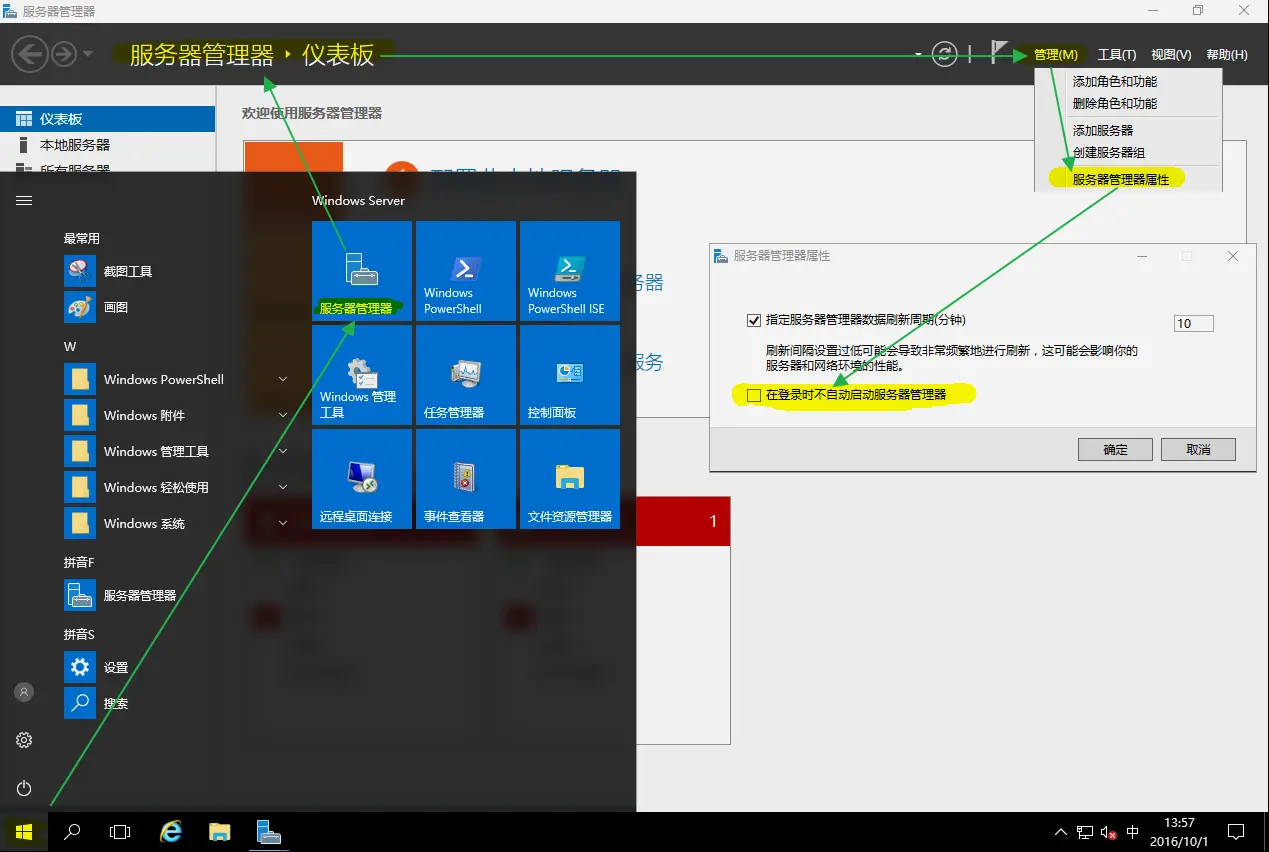Image resolution: width=1269 pixels, height=852 pixels.
Task: Open the Start menu settings gear
Action: [x=24, y=740]
